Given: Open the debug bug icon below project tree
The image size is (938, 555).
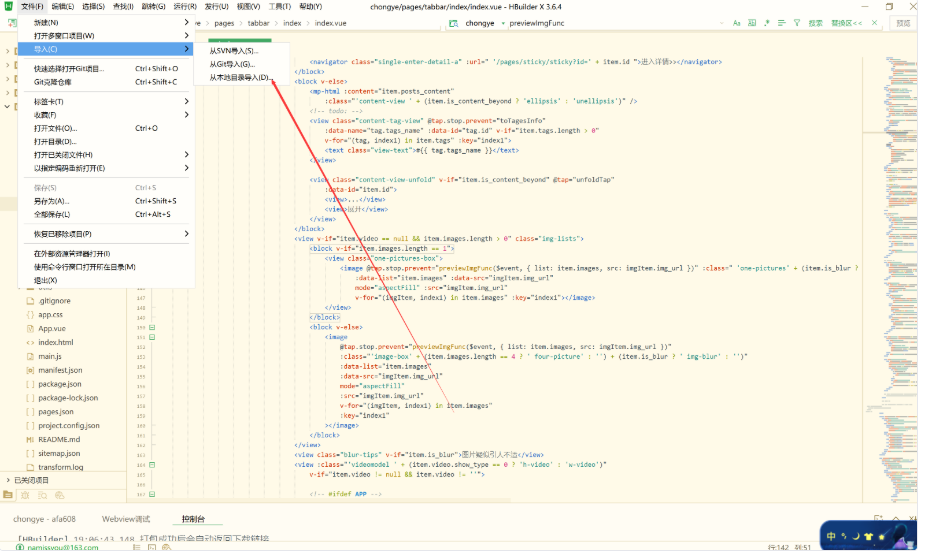Looking at the screenshot, I should coord(25,495).
